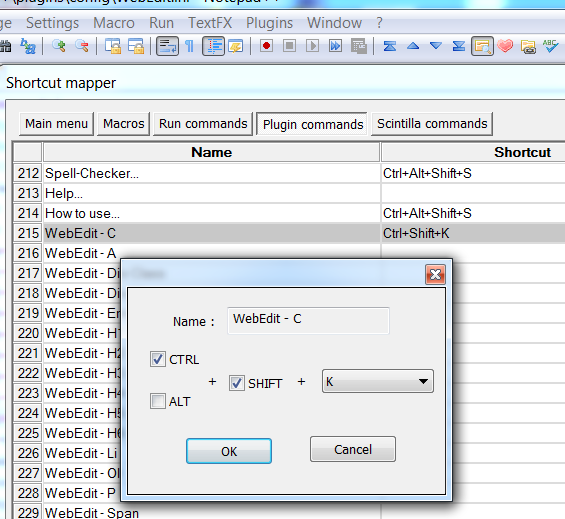Click blue jump-to-top bar arrow icon
The height and width of the screenshot is (519, 565).
(390, 46)
